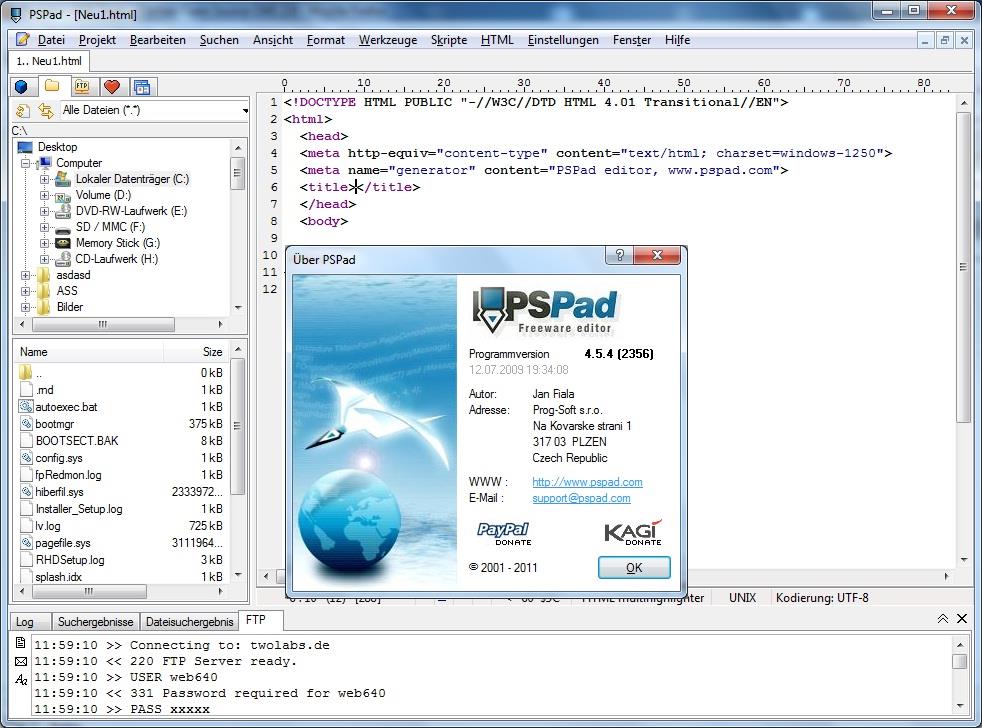Sort file list by Name column
This screenshot has height=728, width=982.
pos(88,352)
